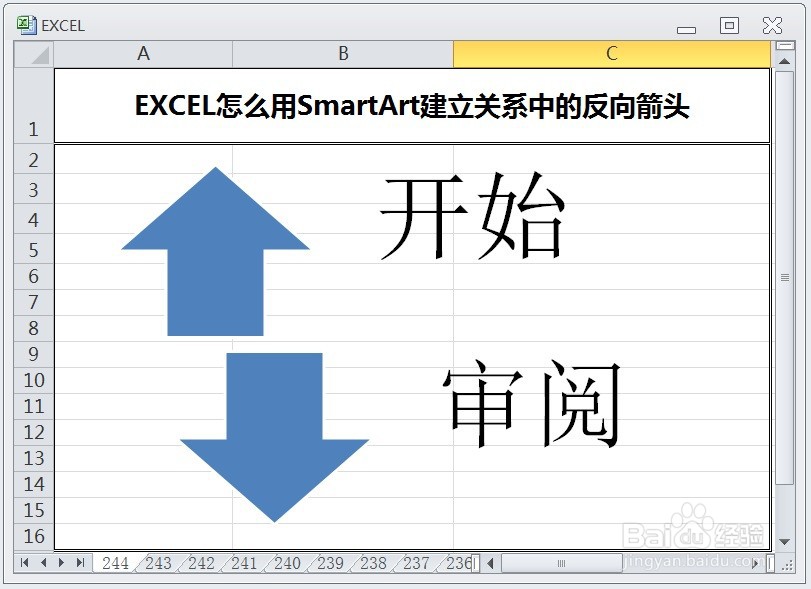
Task: Click the vertical scrollbar thumb
Action: 785,278
